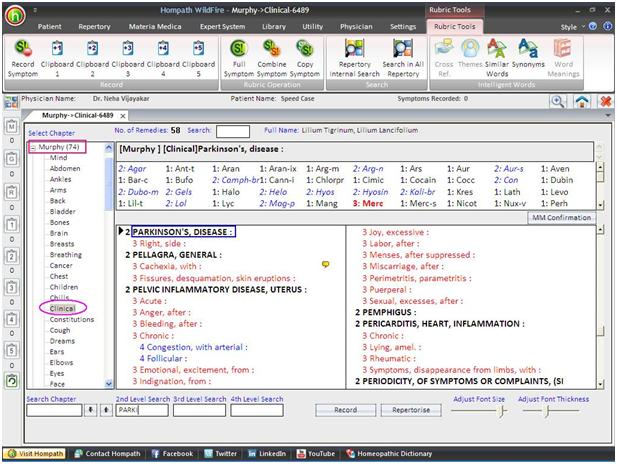
Task: Click the yellow note icon beside Cachexia
Action: 325,264
